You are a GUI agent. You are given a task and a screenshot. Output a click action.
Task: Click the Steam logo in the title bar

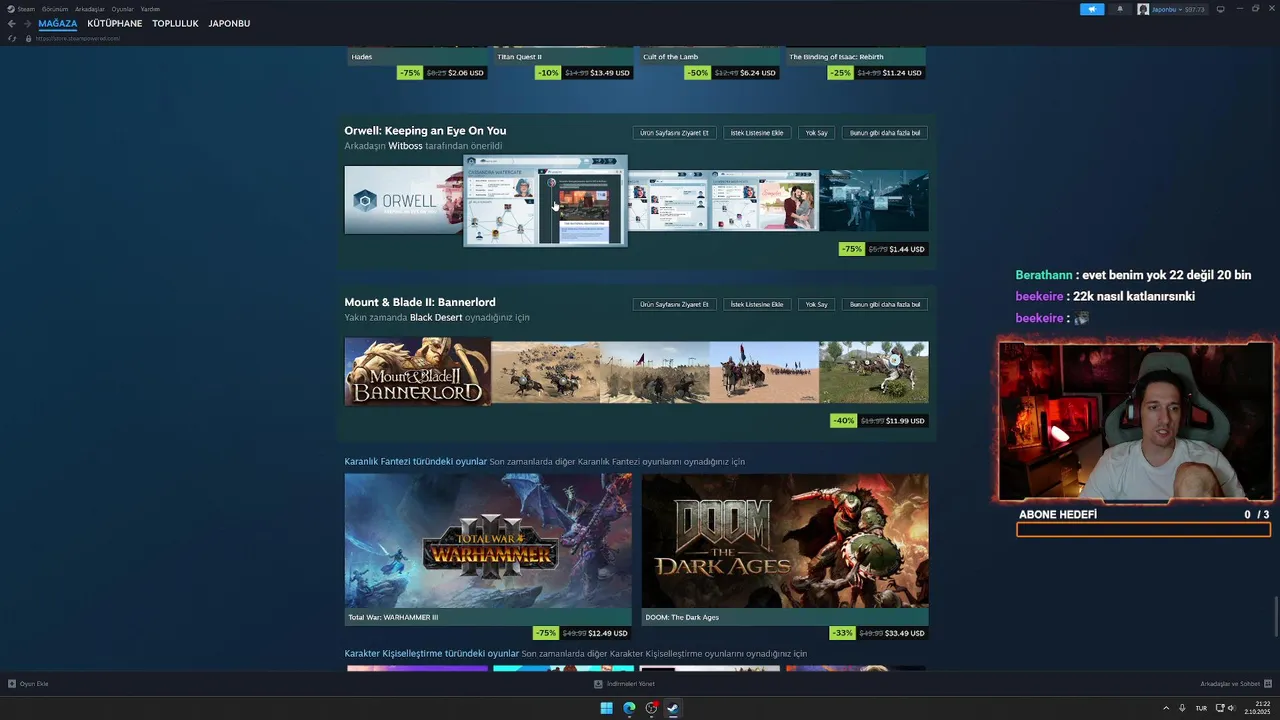11,9
